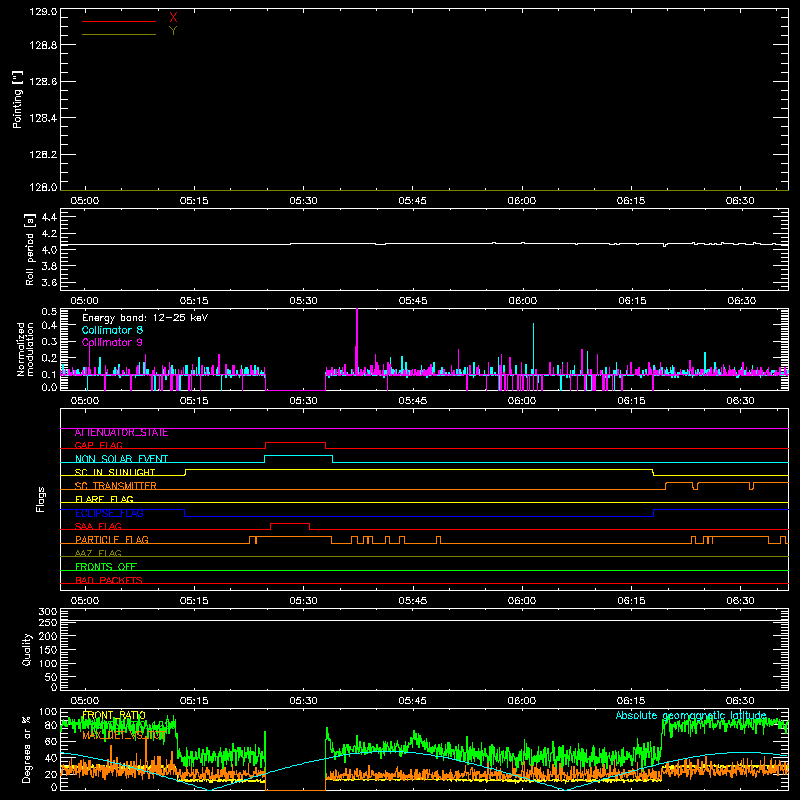Select the green FRONTS_OFF label
Screen dimensions: 800x800
pyautogui.click(x=106, y=567)
